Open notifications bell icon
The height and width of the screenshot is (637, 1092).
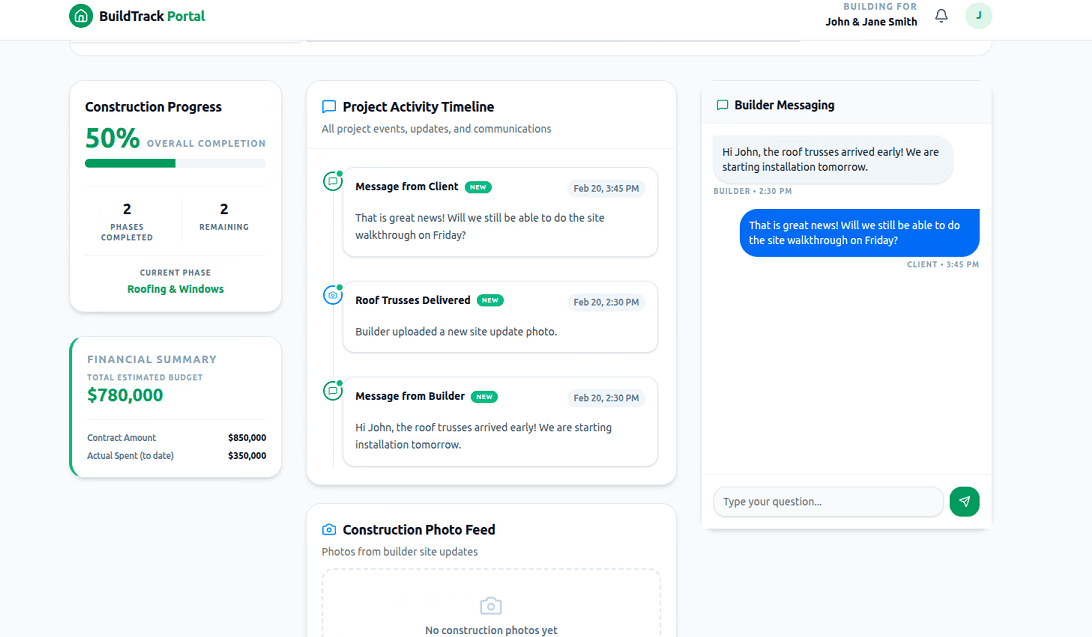click(941, 16)
